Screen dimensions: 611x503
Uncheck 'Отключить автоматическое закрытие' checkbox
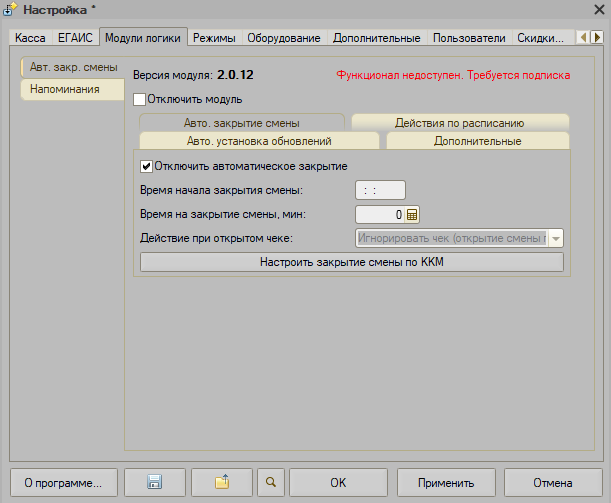coord(147,166)
